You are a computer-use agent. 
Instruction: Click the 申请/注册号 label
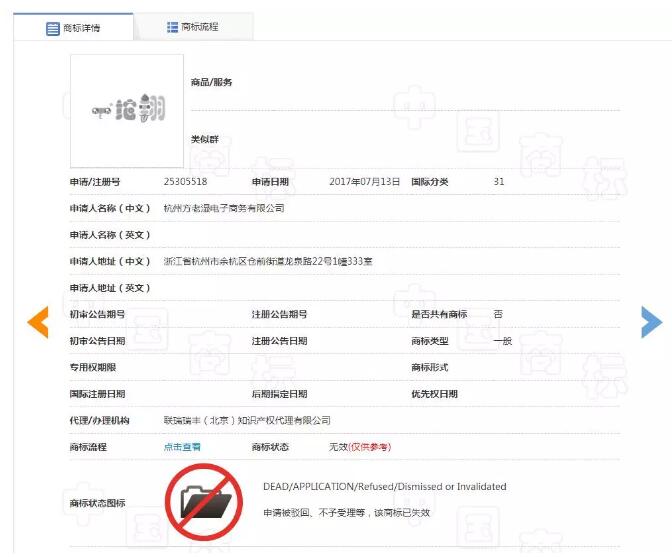[x=95, y=182]
